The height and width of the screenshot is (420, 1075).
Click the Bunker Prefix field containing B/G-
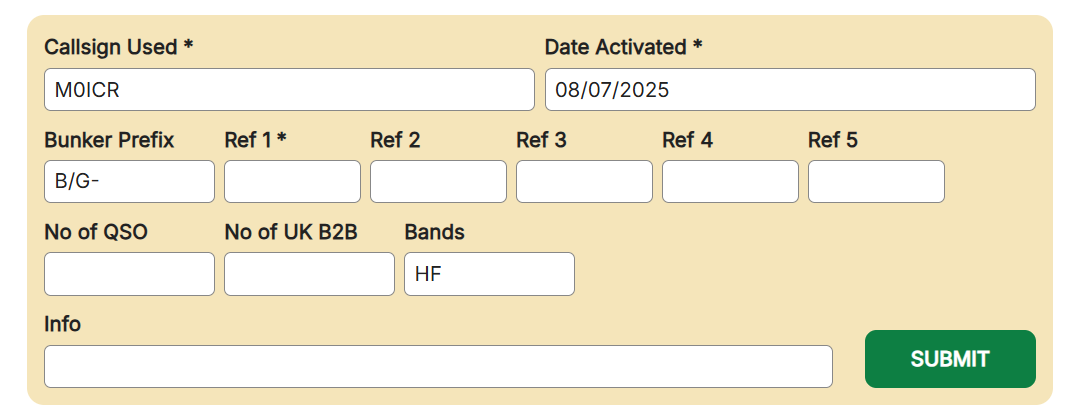click(x=129, y=182)
